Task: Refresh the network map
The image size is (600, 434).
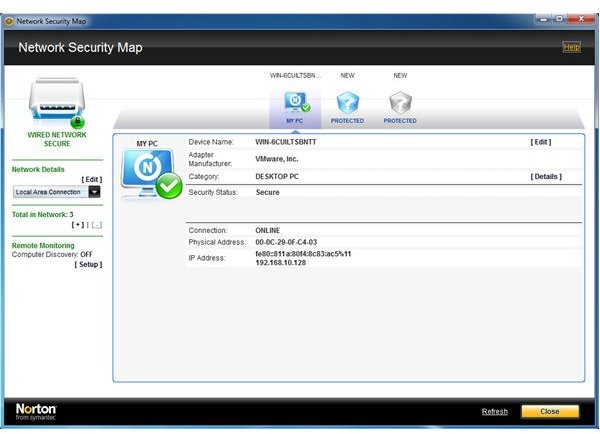Action: pyautogui.click(x=495, y=412)
